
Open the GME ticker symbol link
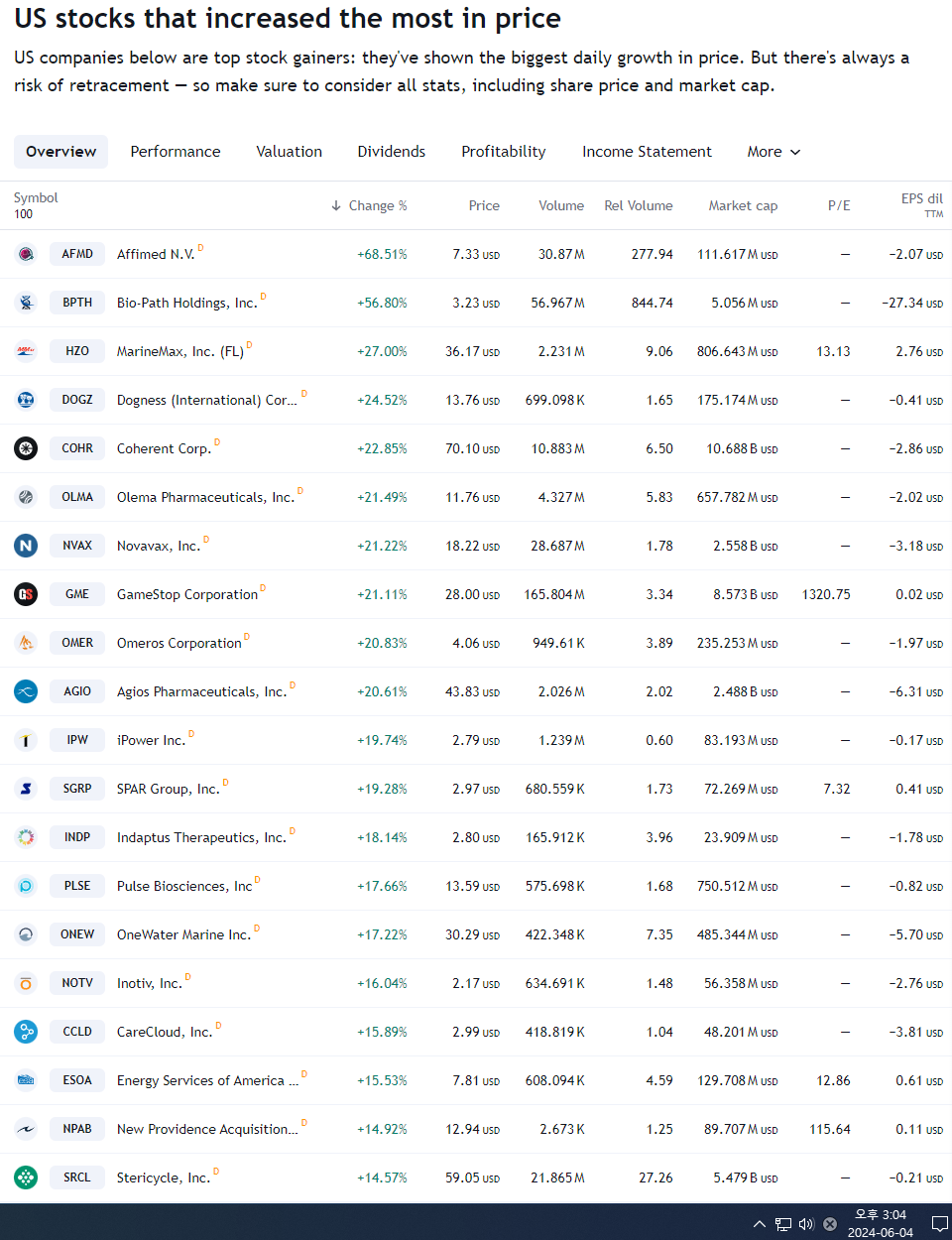pos(77,594)
